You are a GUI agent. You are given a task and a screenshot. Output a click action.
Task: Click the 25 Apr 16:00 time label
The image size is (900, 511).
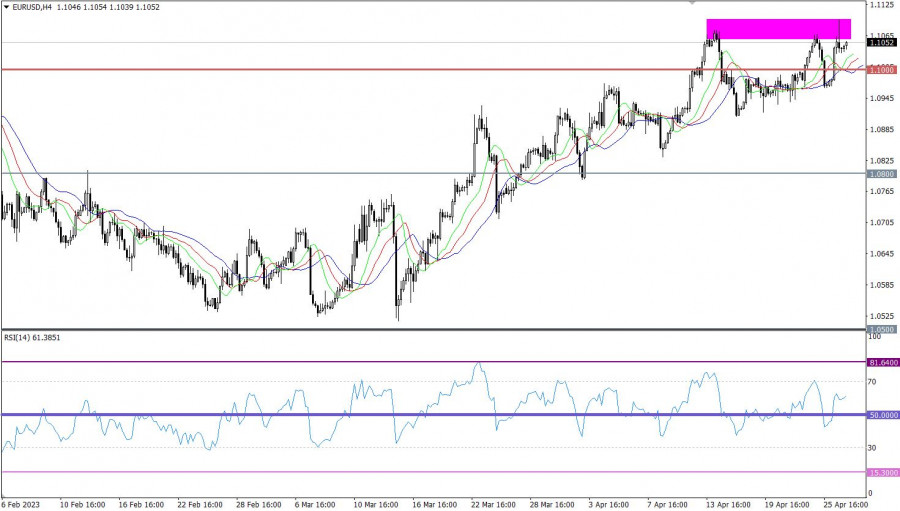845,505
